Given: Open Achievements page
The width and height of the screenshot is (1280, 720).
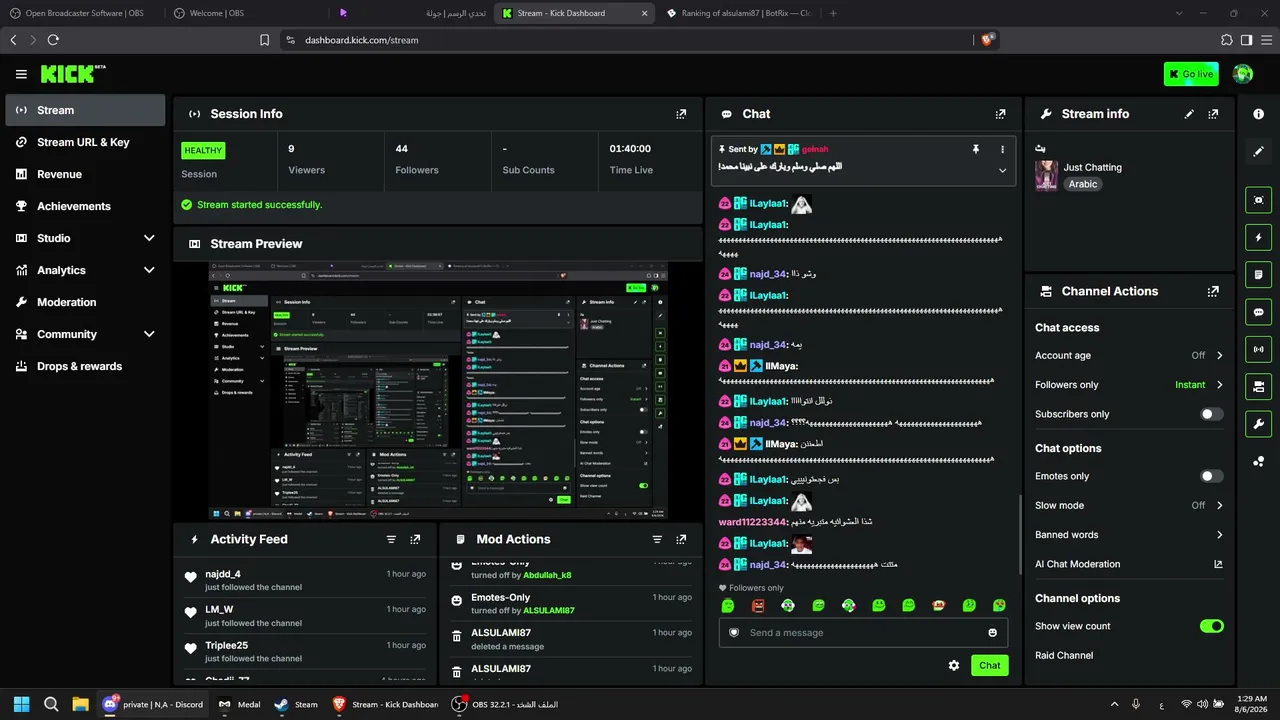Looking at the screenshot, I should 85,206.
